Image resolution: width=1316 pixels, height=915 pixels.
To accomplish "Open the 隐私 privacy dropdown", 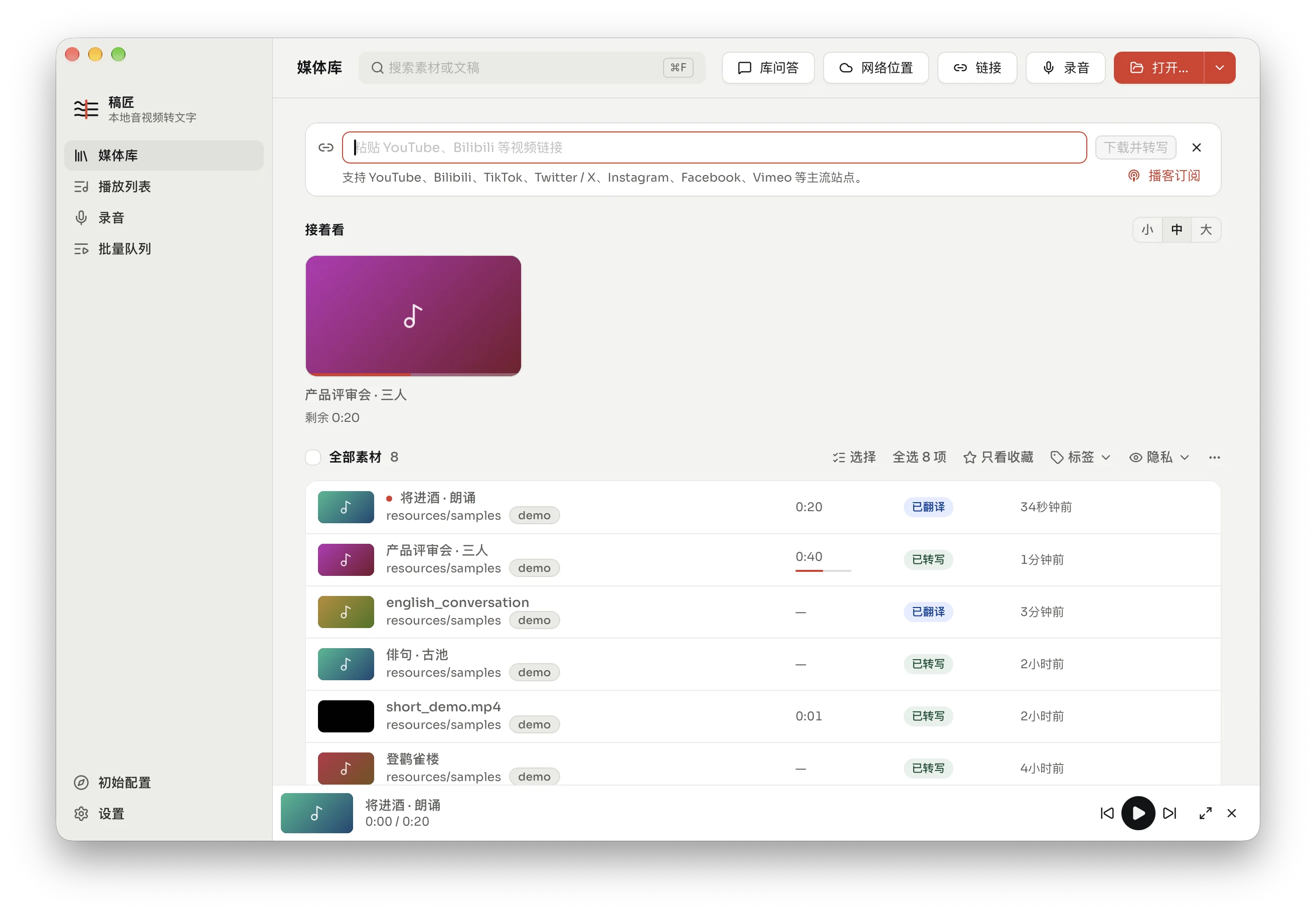I will click(x=1159, y=457).
